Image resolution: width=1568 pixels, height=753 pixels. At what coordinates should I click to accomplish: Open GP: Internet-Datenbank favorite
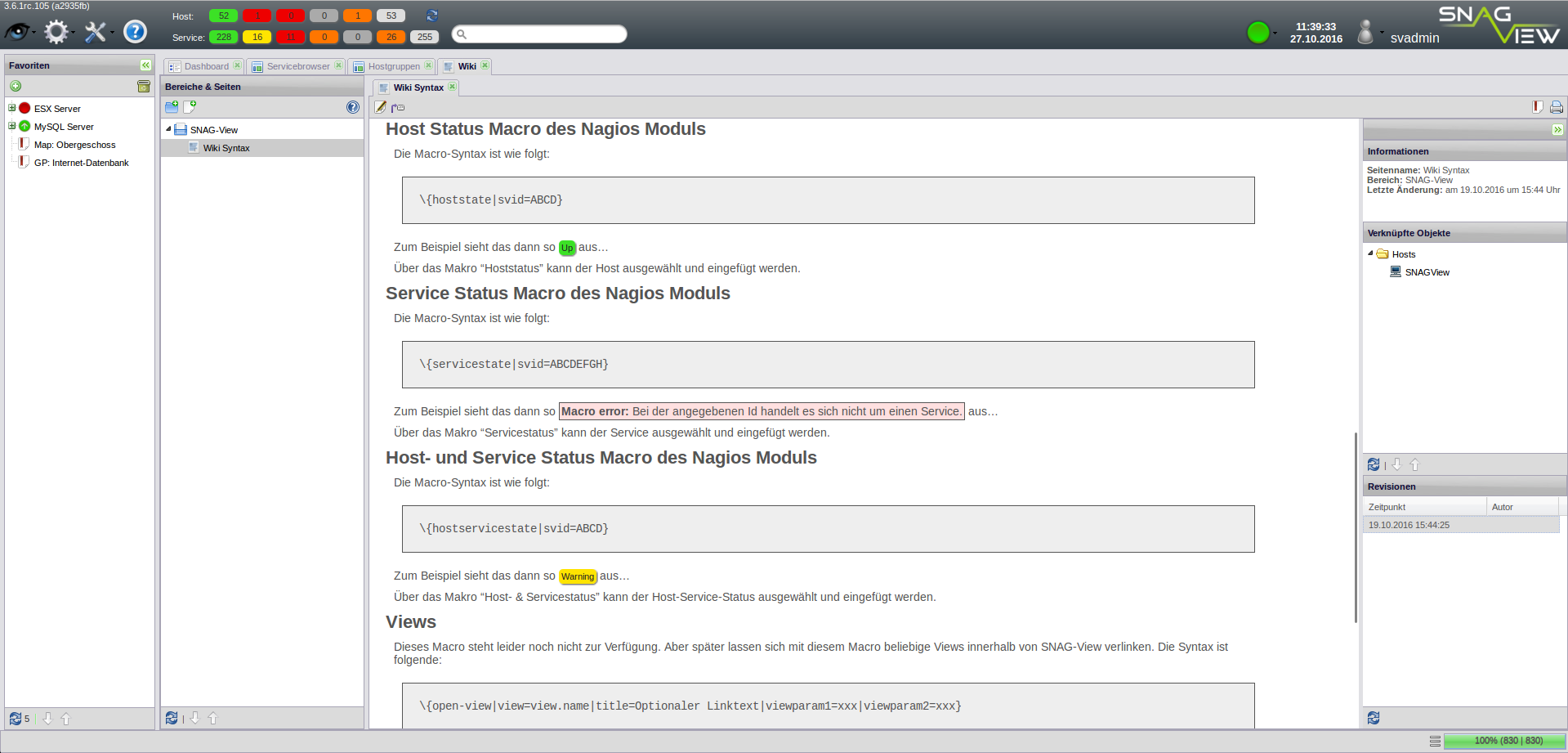(81, 163)
